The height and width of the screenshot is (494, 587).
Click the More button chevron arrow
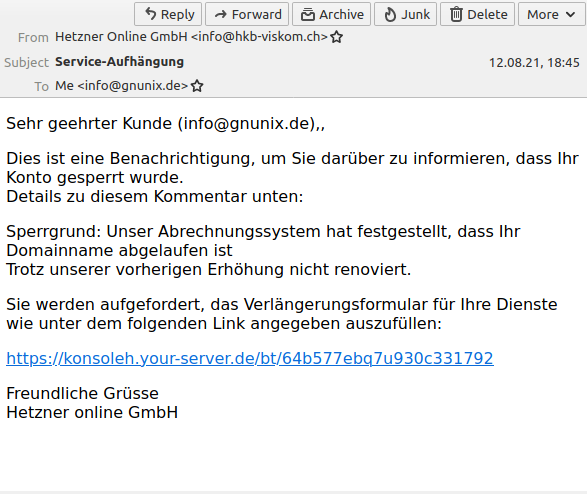[570, 15]
